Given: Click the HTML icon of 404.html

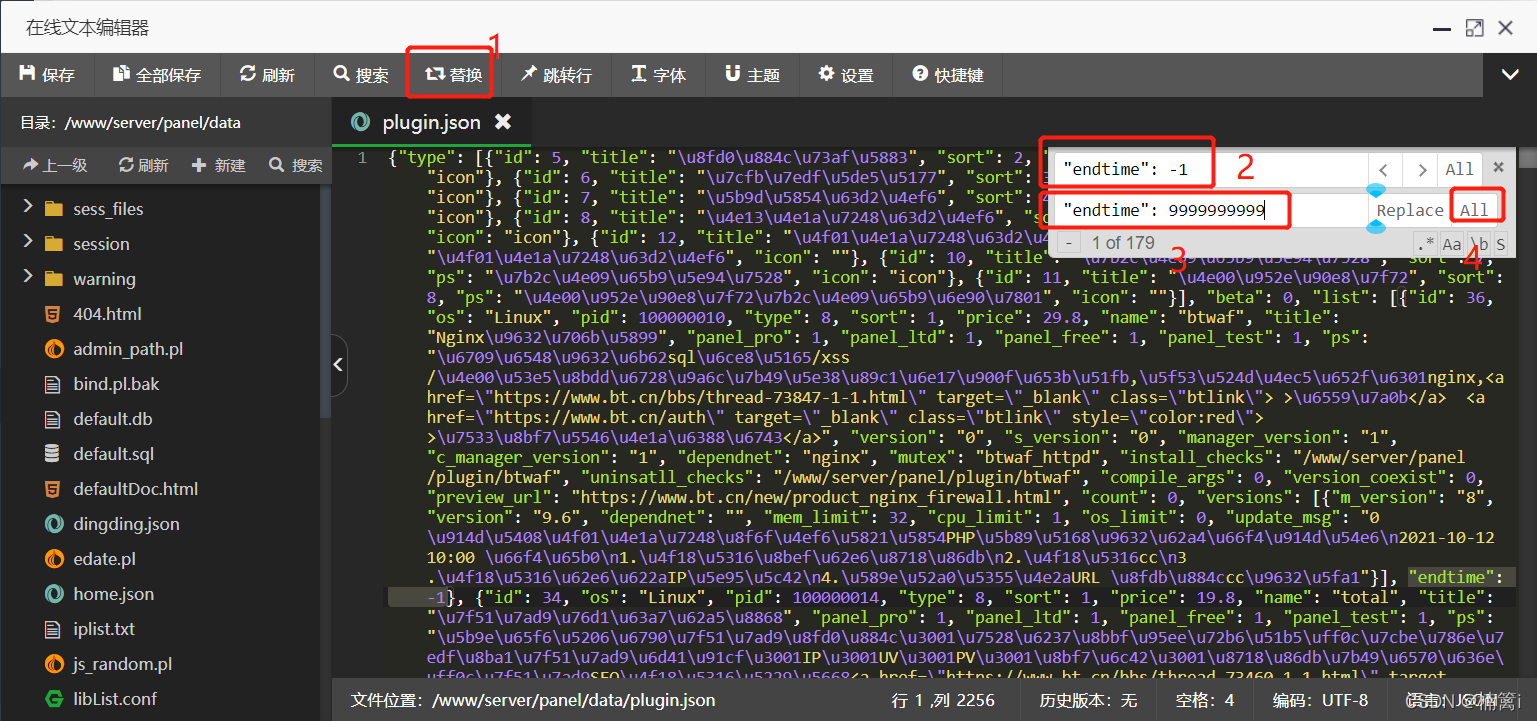Looking at the screenshot, I should 54,314.
